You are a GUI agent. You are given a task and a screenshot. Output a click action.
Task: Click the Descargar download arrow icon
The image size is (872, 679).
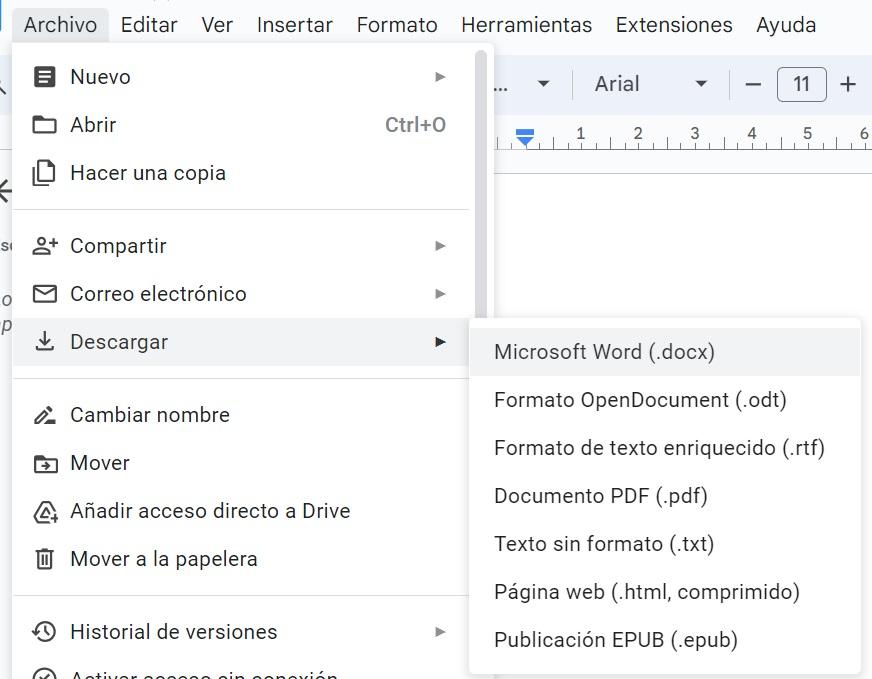click(44, 341)
